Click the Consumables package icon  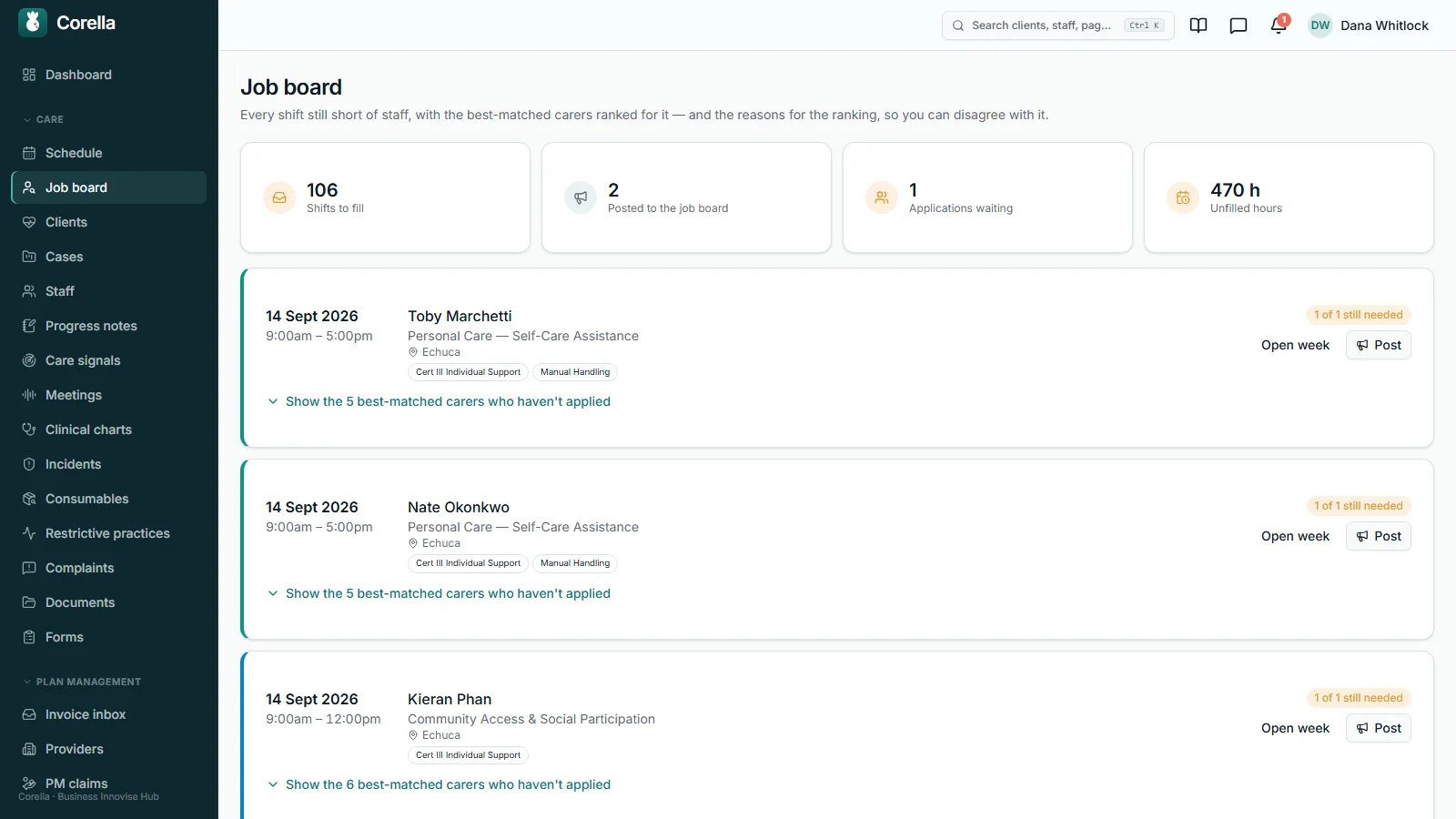(x=29, y=499)
